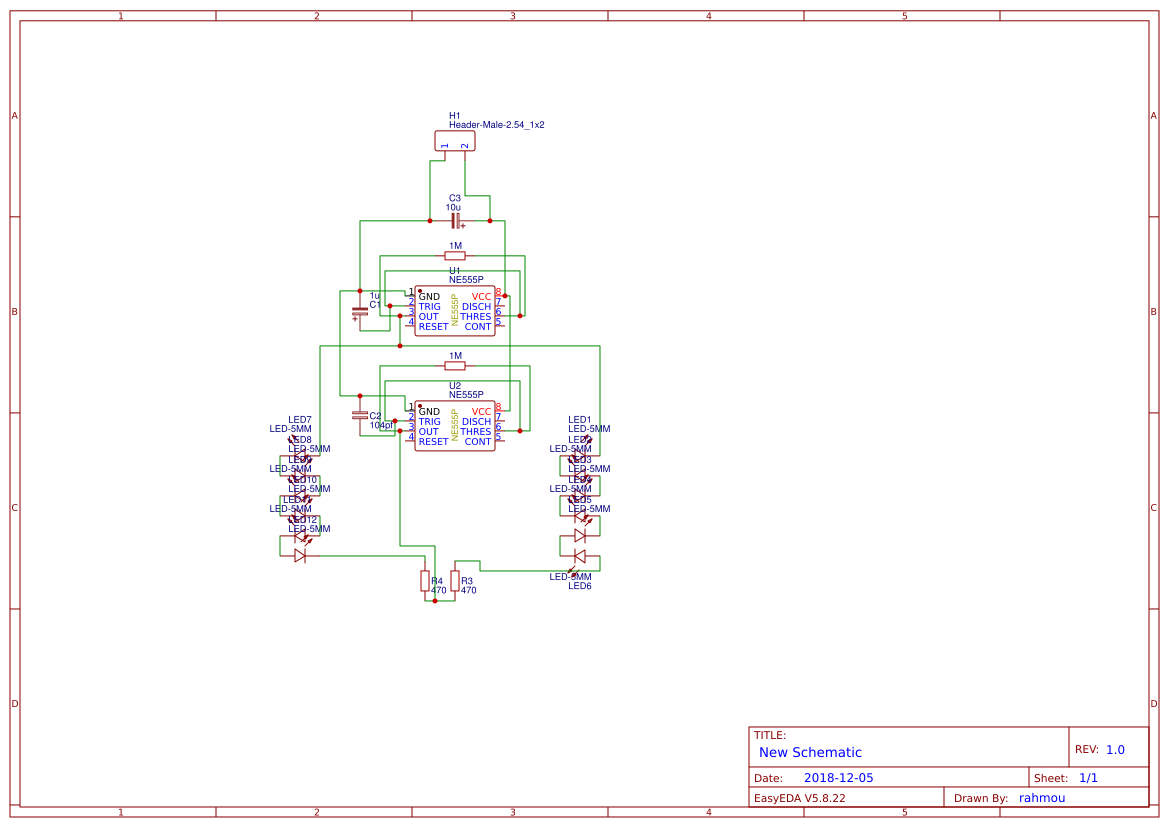Click the C2 104pf capacitor symbol
Screen dimensions: 1169x827
[x=360, y=414]
